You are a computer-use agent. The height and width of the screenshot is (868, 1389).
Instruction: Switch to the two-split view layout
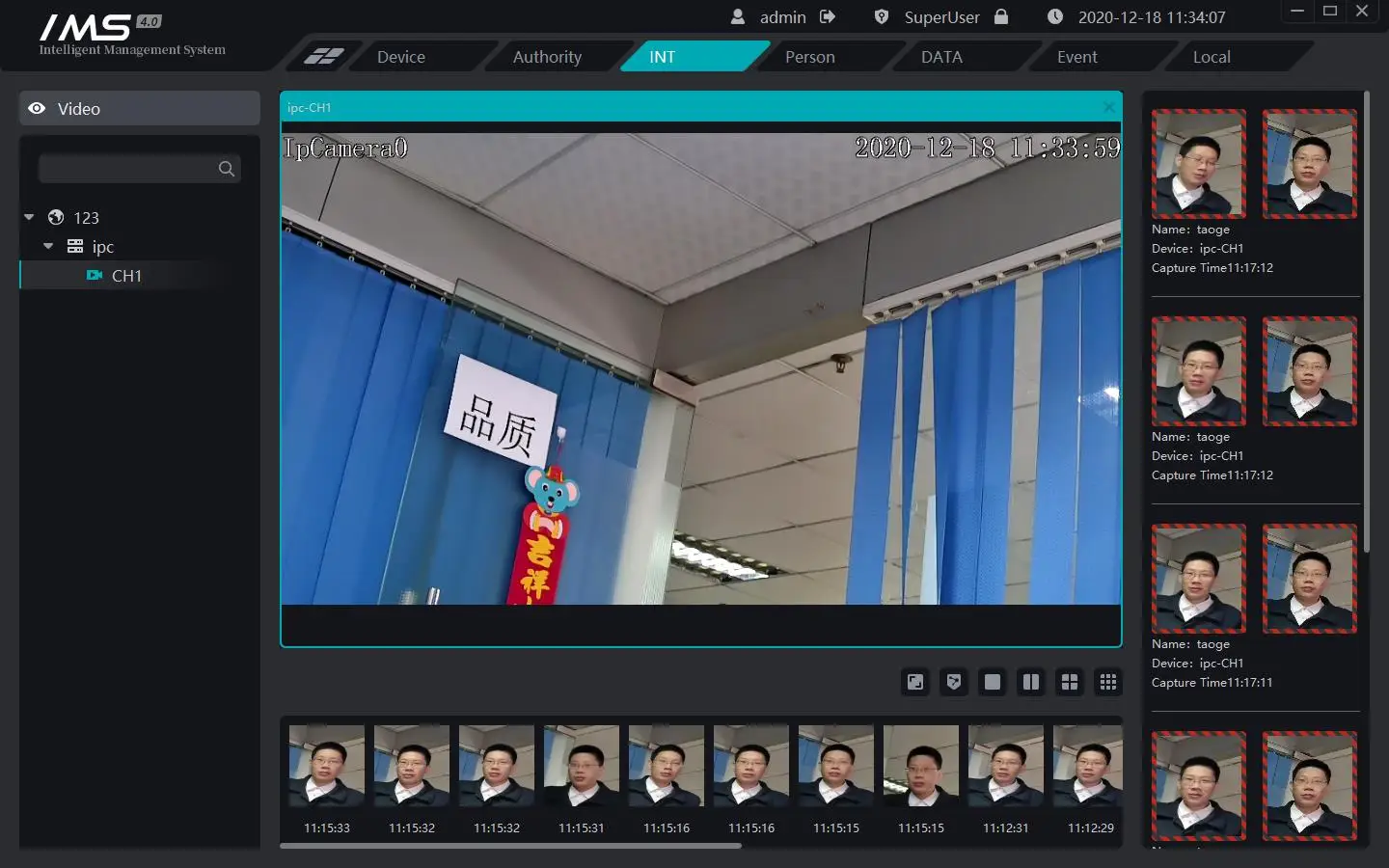point(1030,682)
